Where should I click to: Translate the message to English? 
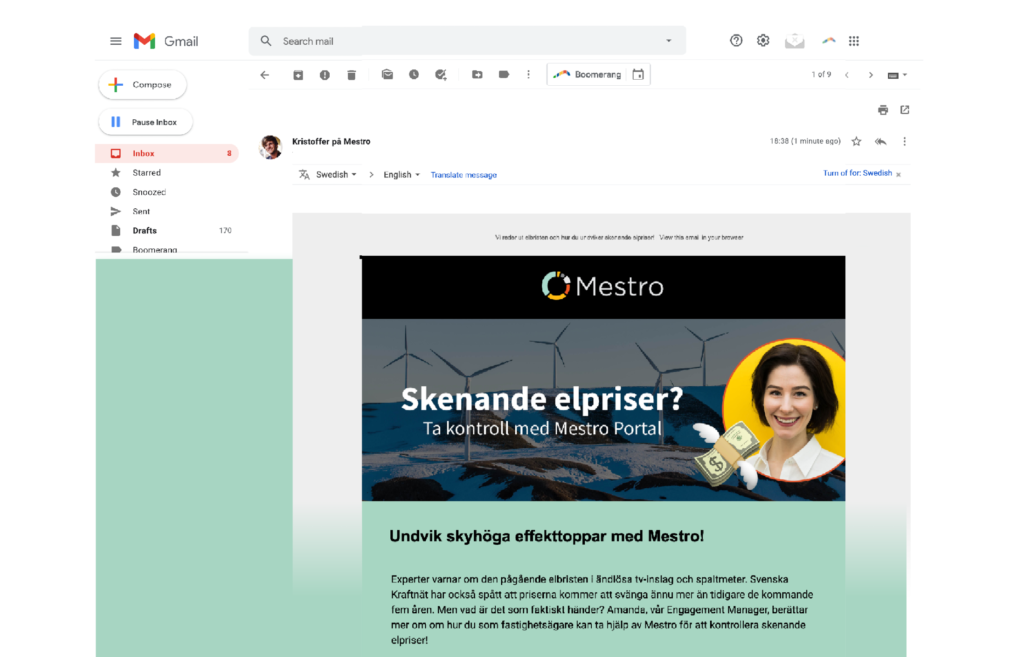click(x=463, y=174)
